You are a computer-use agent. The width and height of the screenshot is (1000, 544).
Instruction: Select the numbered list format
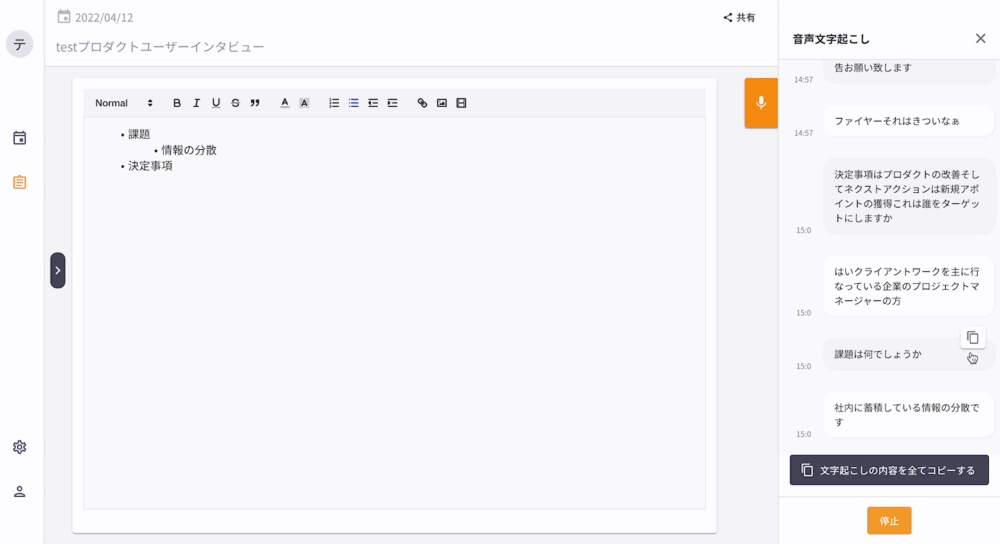(334, 103)
